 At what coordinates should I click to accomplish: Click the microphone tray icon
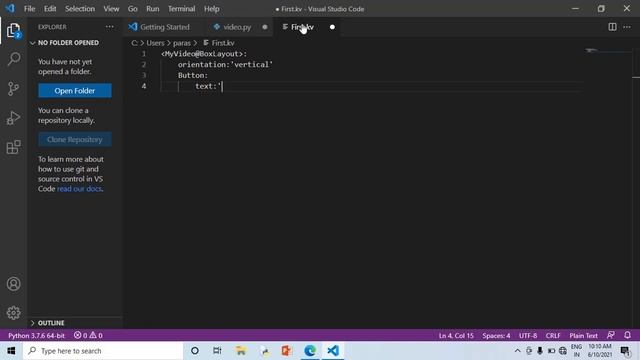pos(540,351)
